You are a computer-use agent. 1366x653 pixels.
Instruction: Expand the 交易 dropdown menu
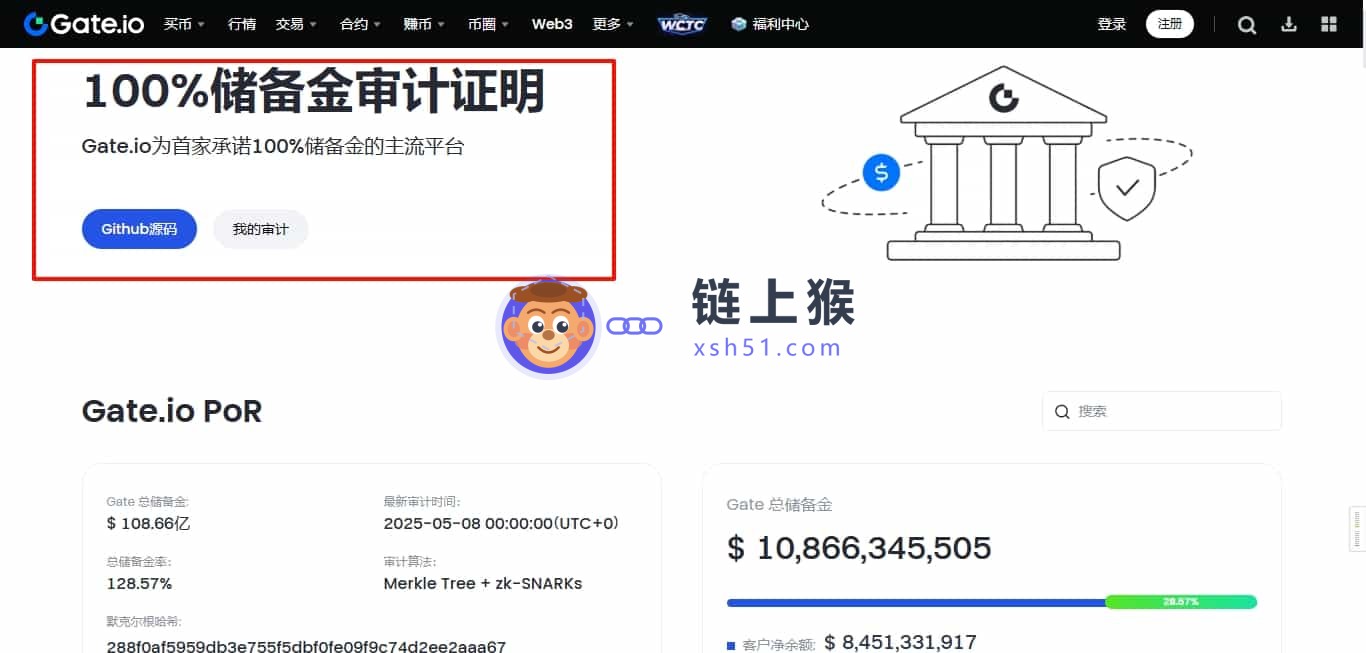tap(296, 24)
